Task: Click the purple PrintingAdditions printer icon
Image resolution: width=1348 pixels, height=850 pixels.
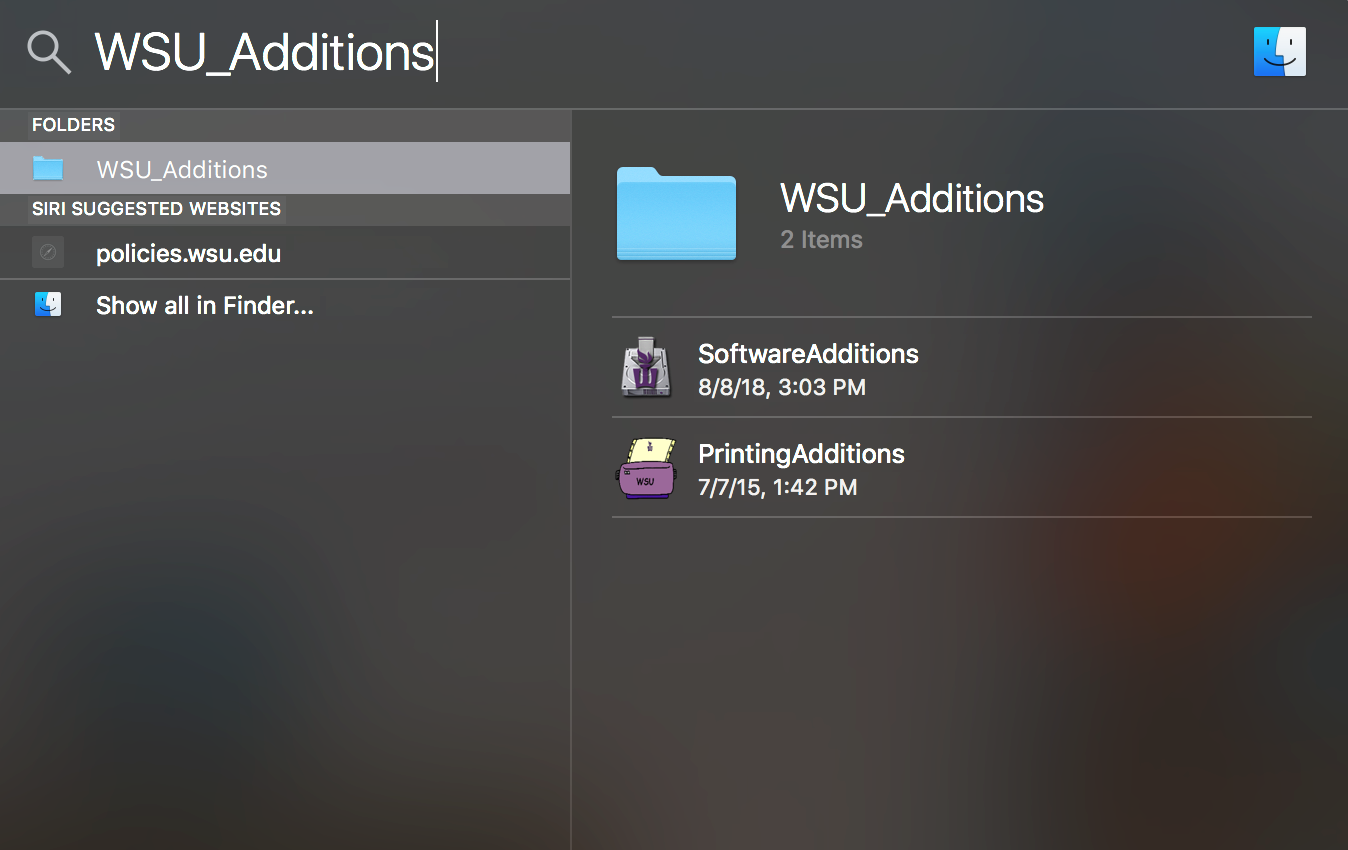Action: 645,468
